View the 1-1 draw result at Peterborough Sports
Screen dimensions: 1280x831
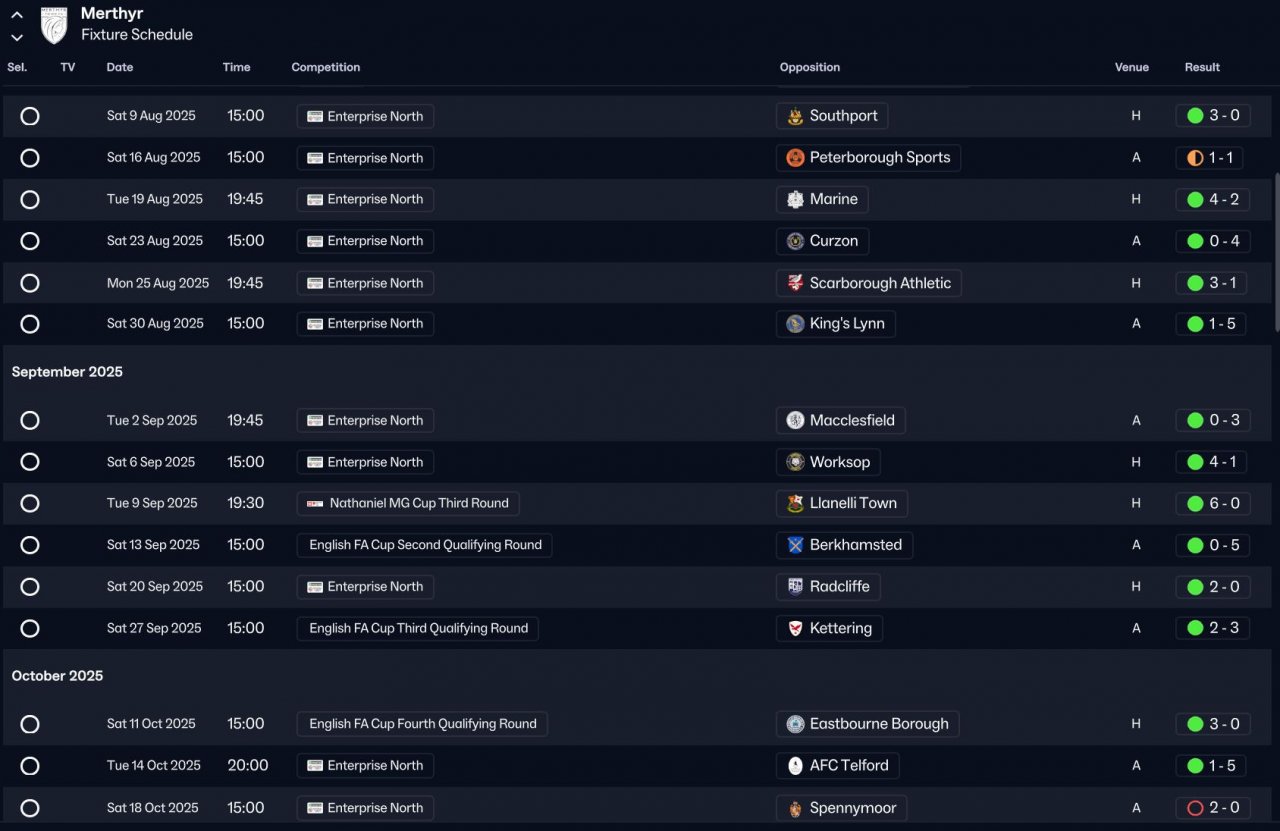click(x=1211, y=158)
